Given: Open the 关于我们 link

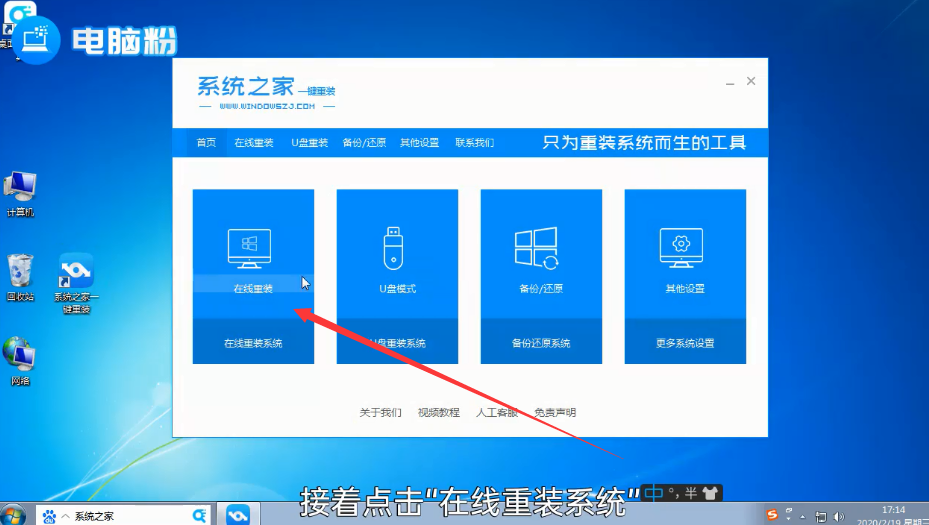Looking at the screenshot, I should point(380,412).
